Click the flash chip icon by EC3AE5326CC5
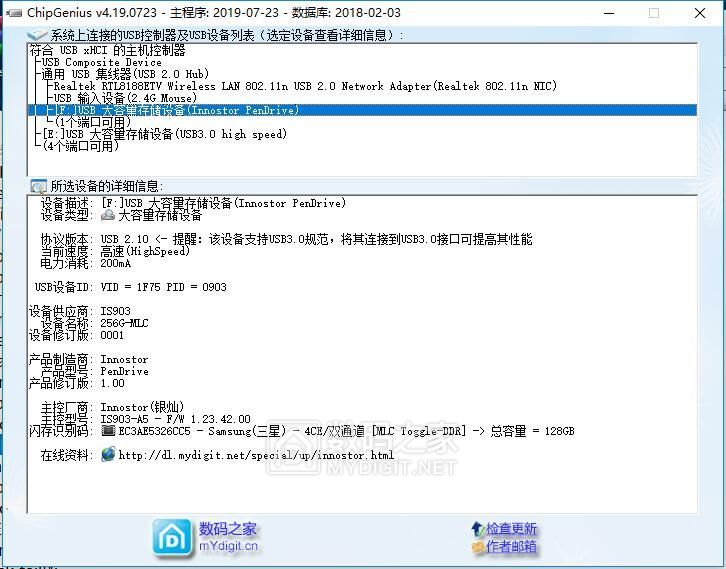 (x=108, y=431)
